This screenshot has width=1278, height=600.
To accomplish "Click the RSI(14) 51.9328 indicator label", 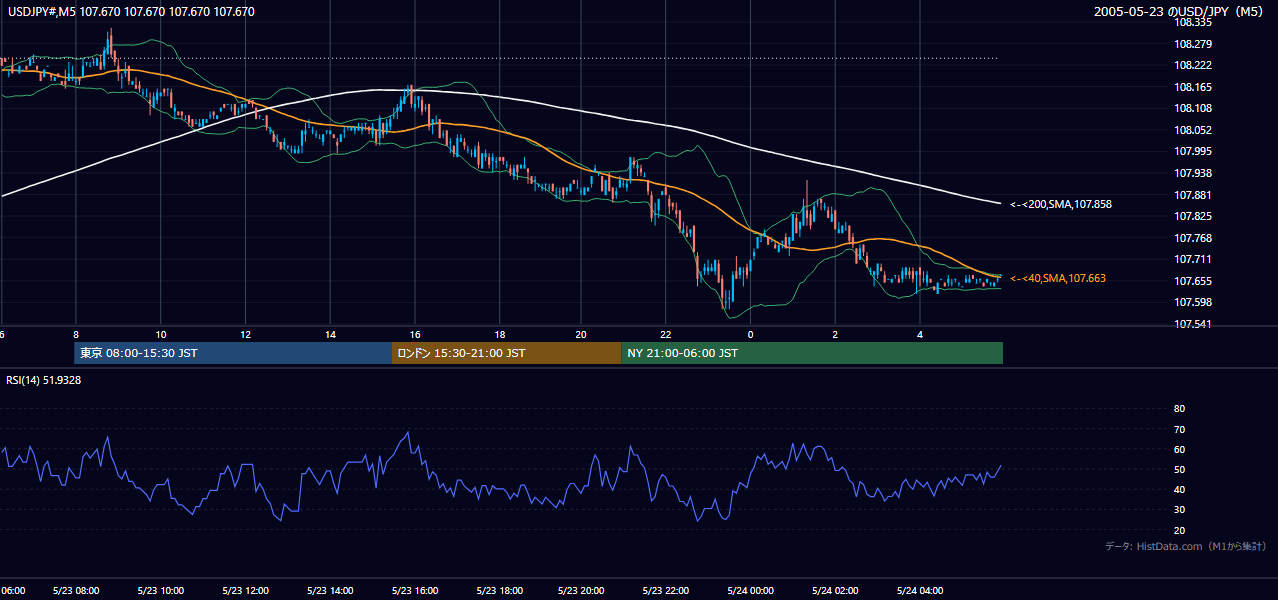I will [43, 380].
